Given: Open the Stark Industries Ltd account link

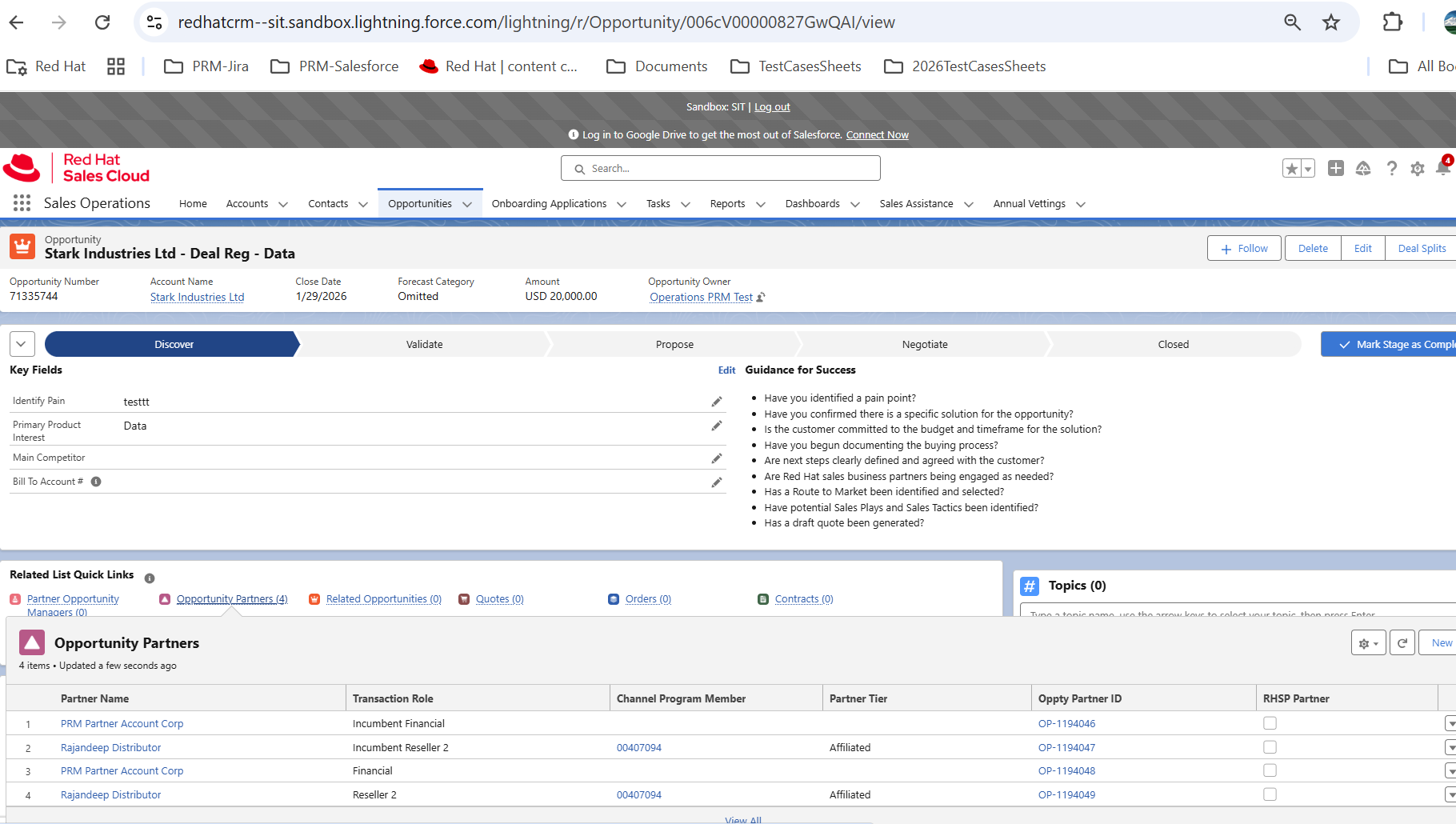Looking at the screenshot, I should click(x=197, y=297).
